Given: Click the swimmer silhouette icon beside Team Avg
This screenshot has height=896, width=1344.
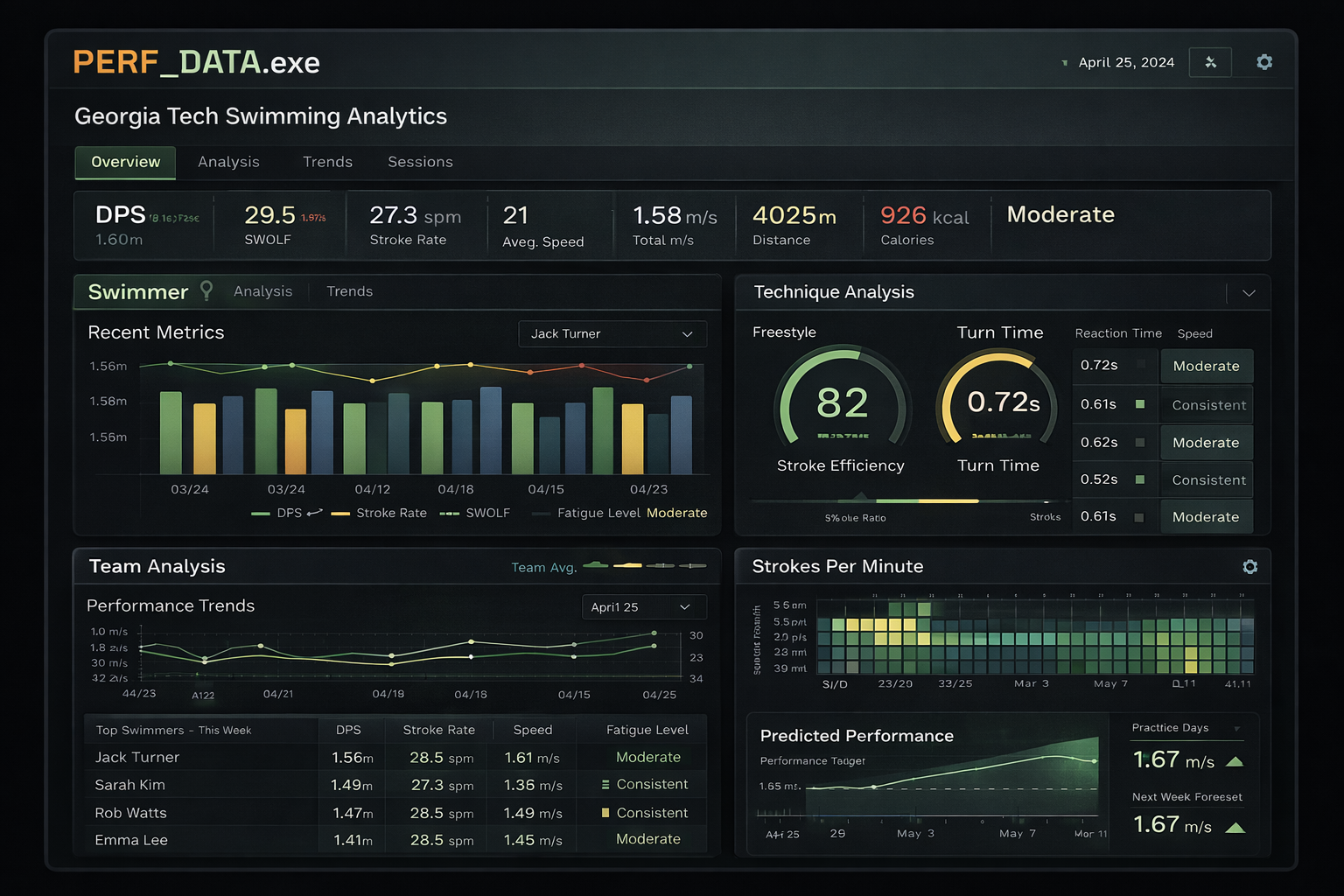Looking at the screenshot, I should click(596, 565).
